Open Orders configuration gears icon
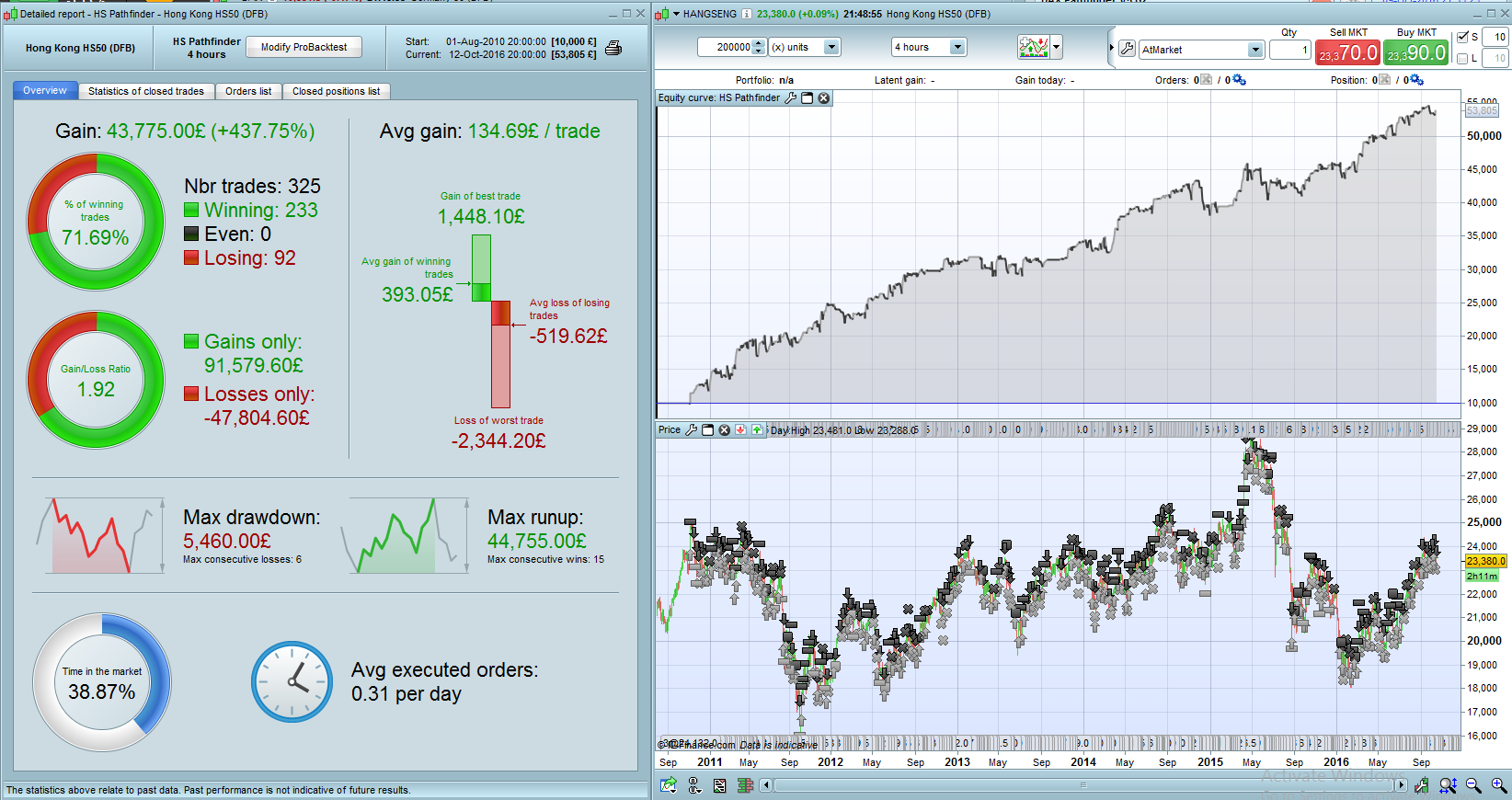Viewport: 1512px width, 800px height. coord(1239,80)
